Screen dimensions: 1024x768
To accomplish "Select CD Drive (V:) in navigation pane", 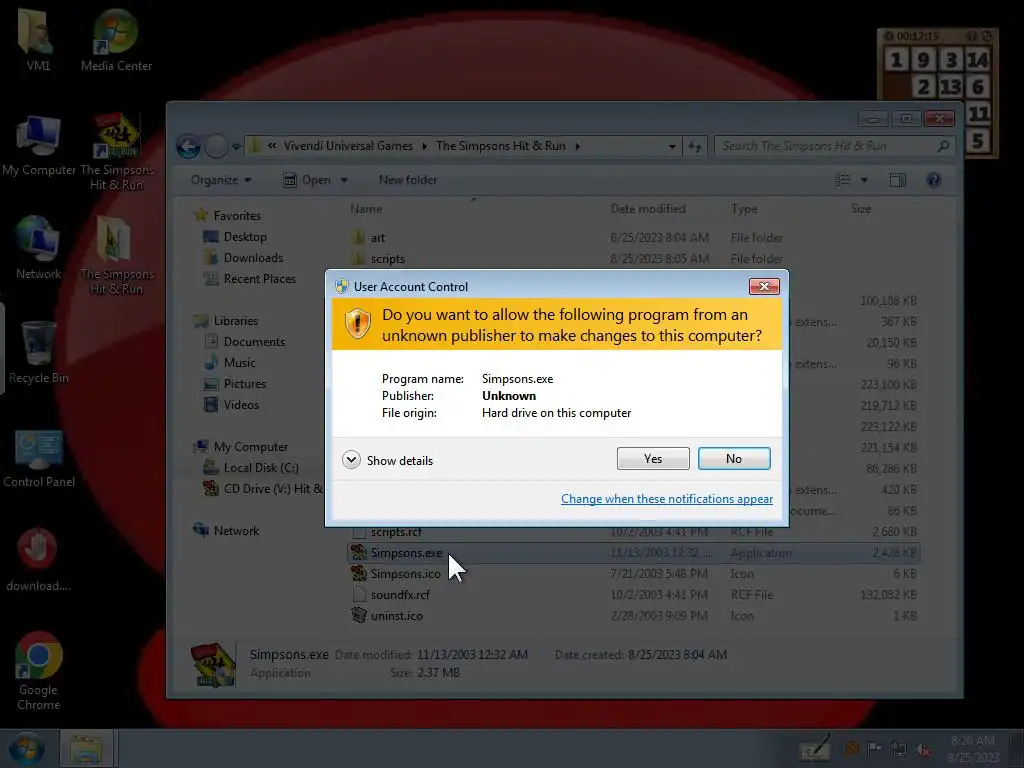I will coord(263,488).
